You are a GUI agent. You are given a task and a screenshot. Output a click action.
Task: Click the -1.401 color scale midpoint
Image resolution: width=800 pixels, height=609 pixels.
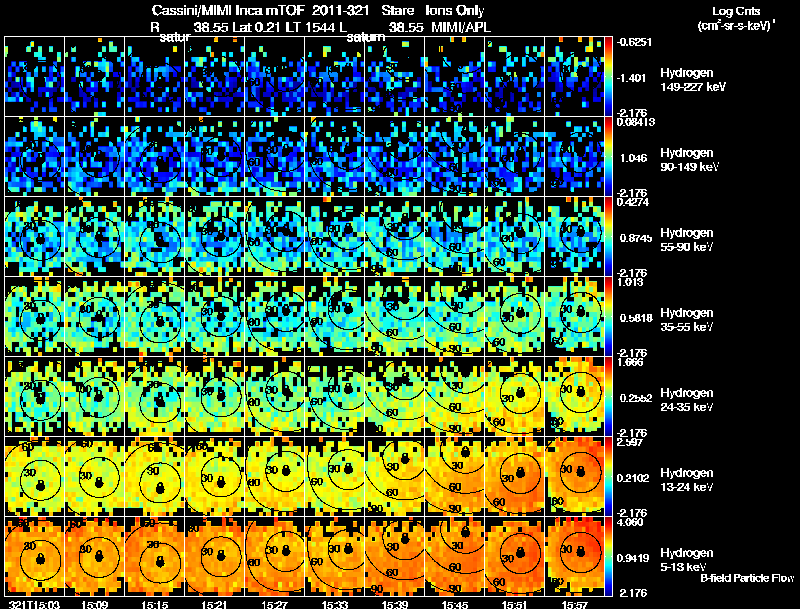[x=632, y=78]
